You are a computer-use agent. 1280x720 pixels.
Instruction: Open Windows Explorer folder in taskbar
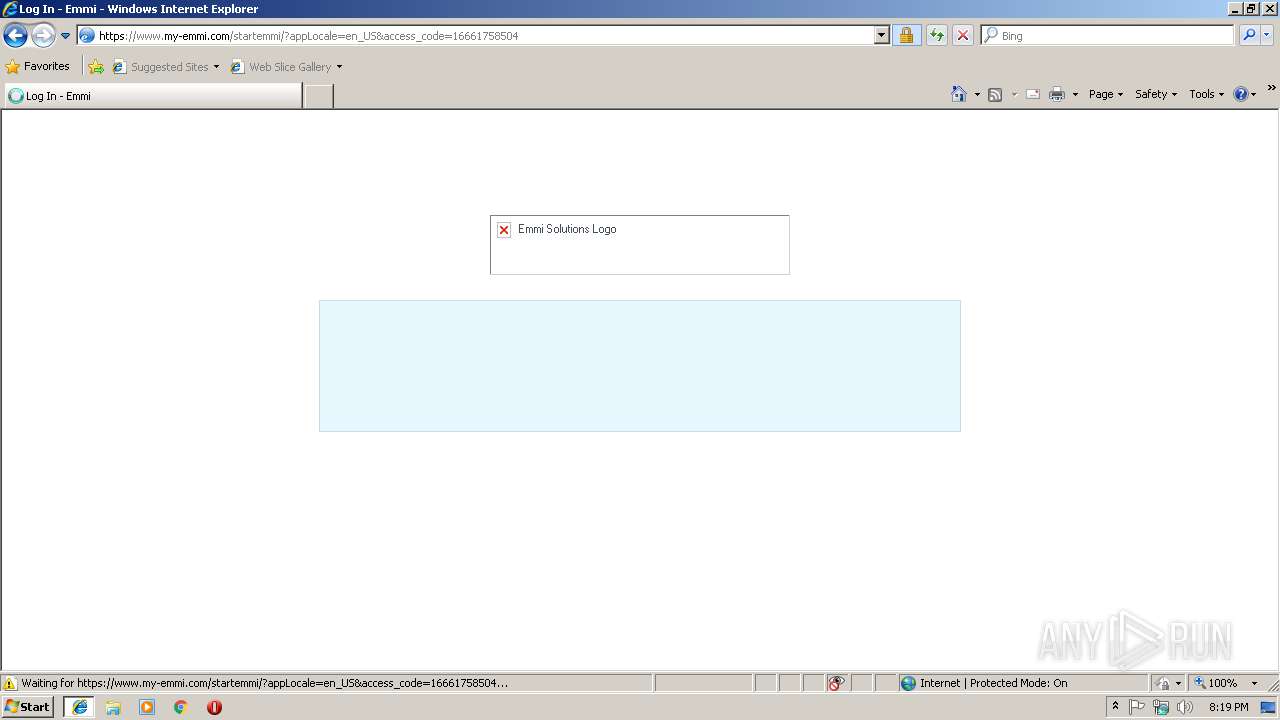click(113, 707)
